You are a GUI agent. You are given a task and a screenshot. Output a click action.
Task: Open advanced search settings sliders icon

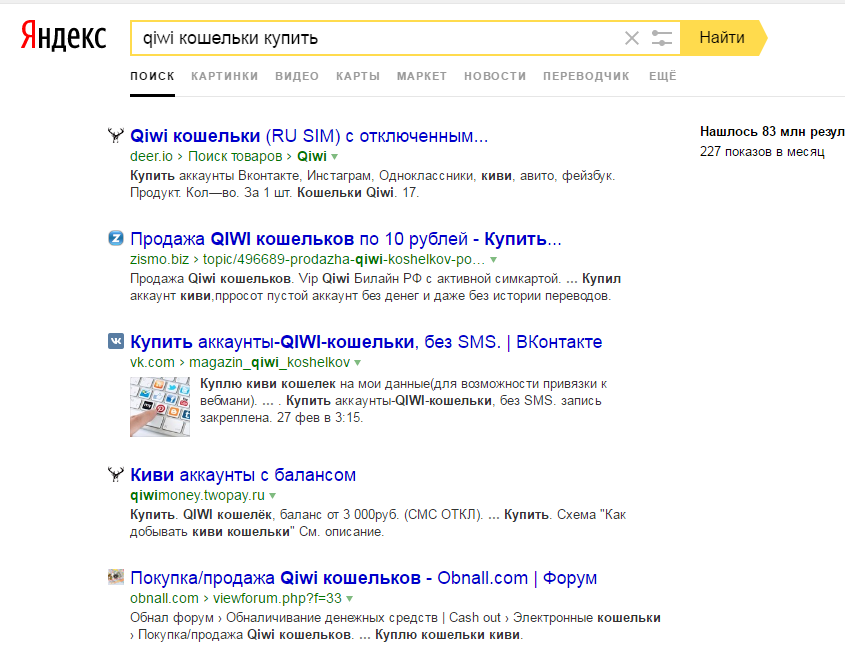(661, 38)
